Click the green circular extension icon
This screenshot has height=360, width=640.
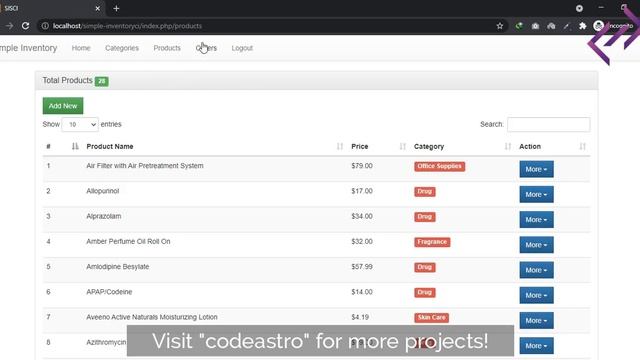519,26
